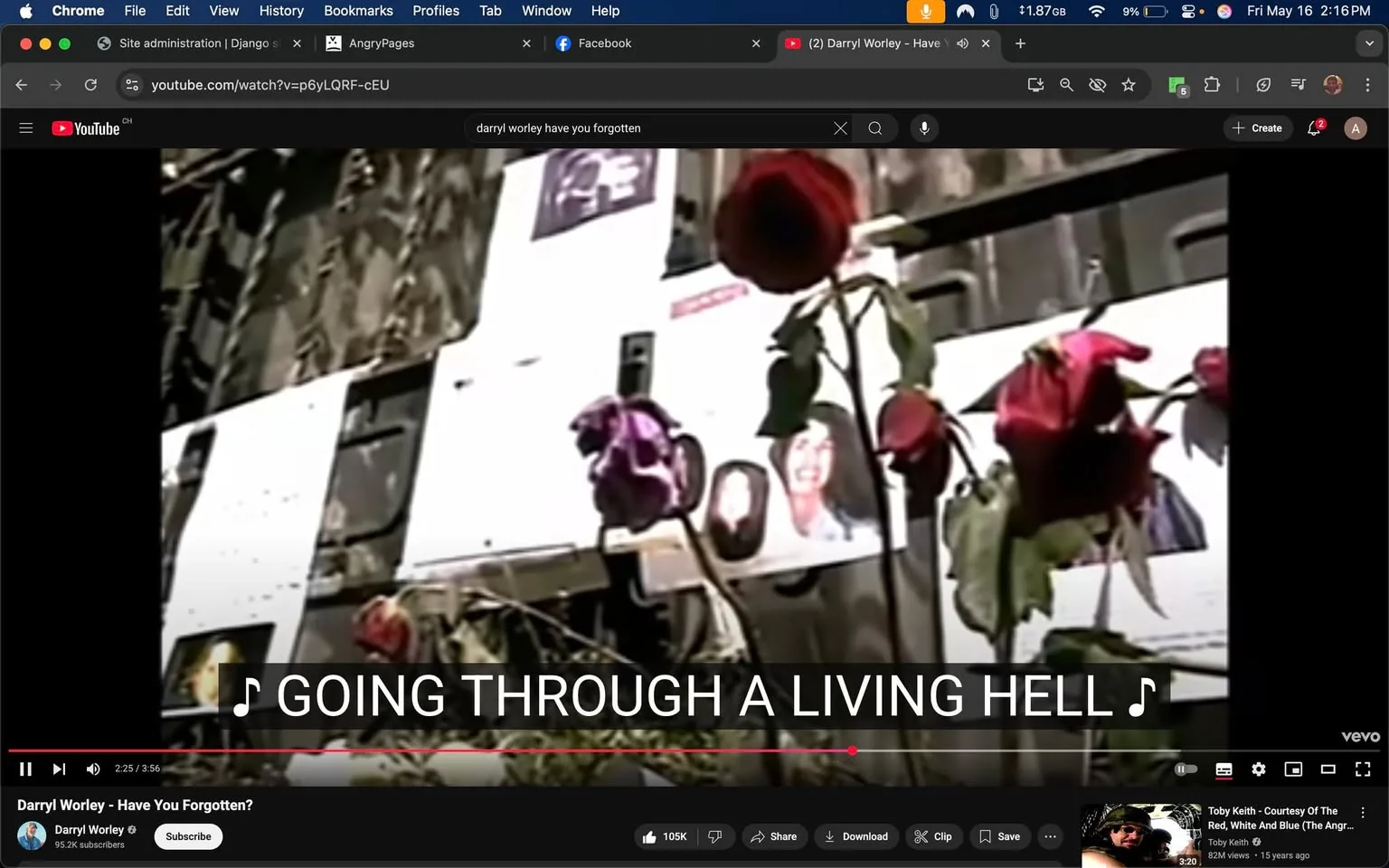Dislike the video
The height and width of the screenshot is (868, 1389).
pyautogui.click(x=715, y=836)
